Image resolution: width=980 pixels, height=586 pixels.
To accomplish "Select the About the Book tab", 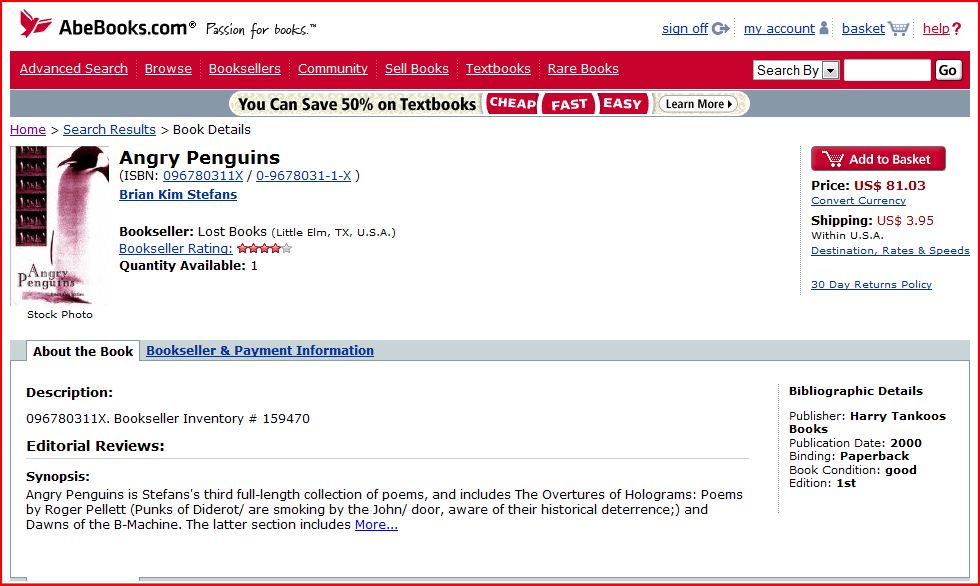I will tap(83, 352).
